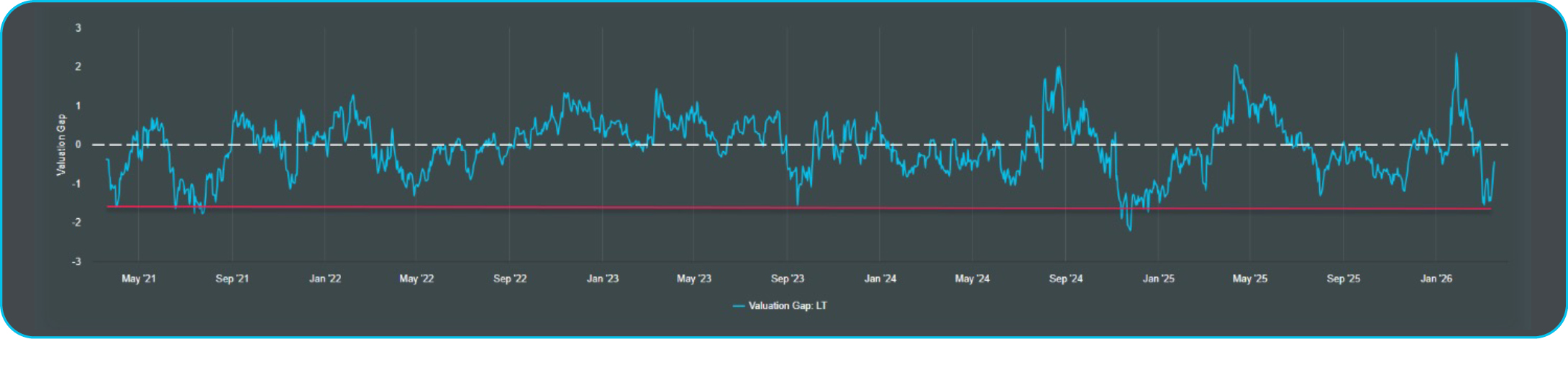Click the Sep '21 x-axis label

click(232, 279)
